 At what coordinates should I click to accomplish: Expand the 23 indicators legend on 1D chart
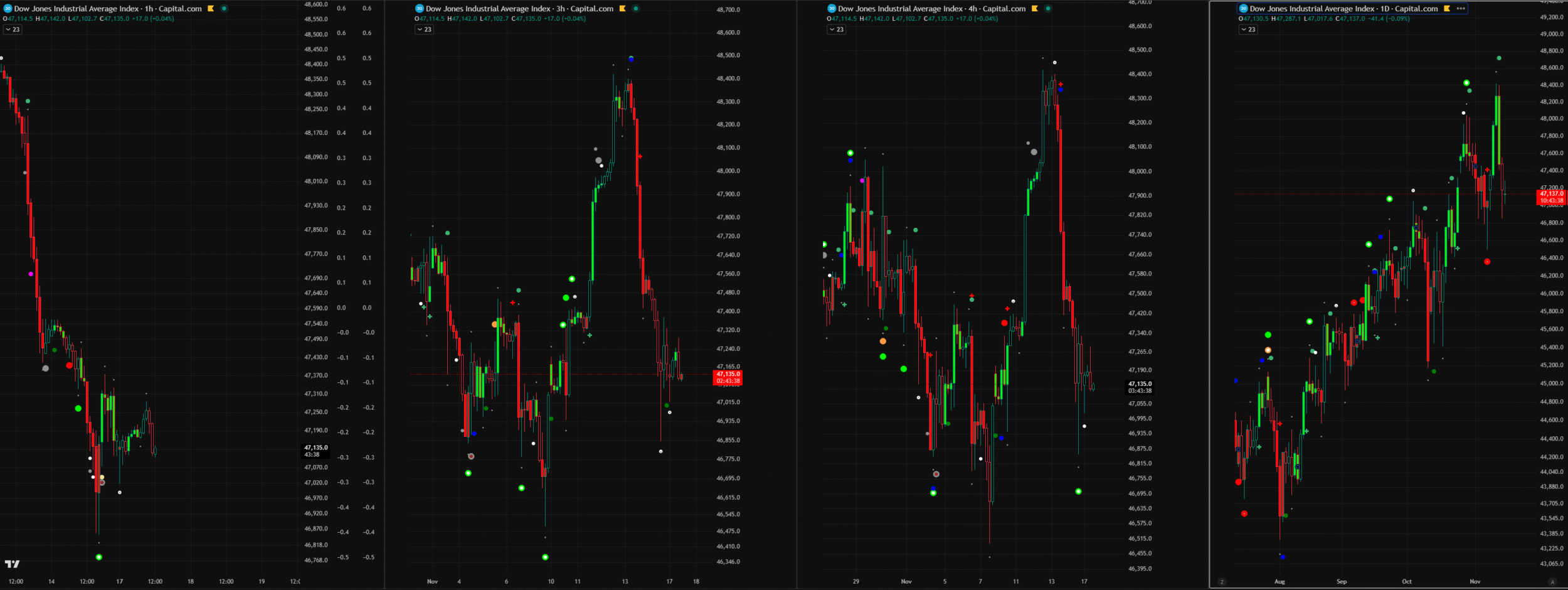1248,29
